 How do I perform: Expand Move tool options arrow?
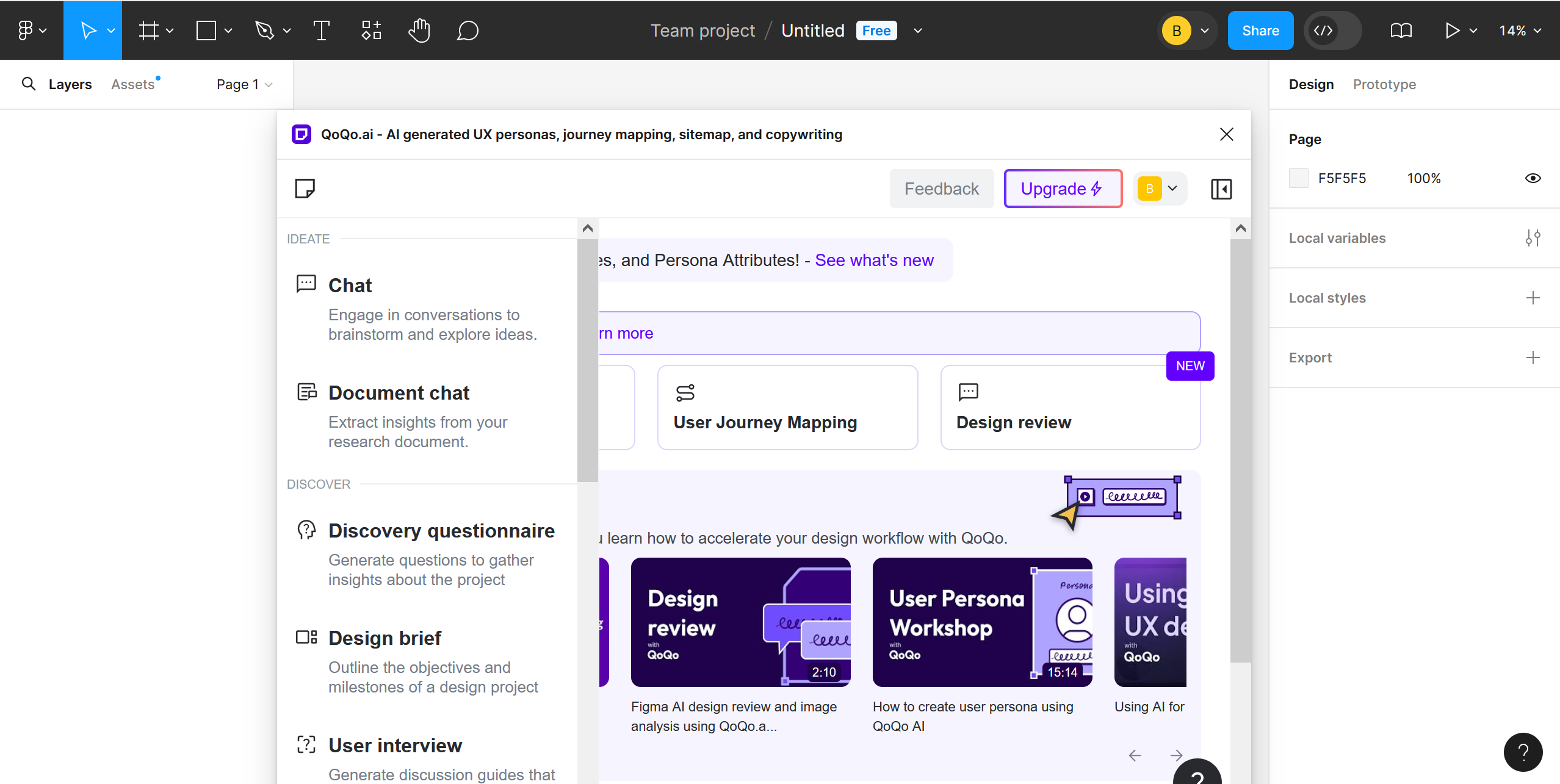click(x=111, y=31)
